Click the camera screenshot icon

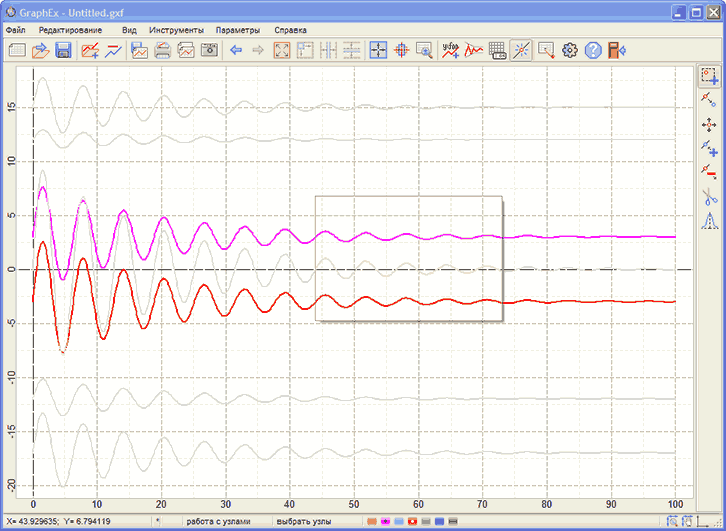209,50
